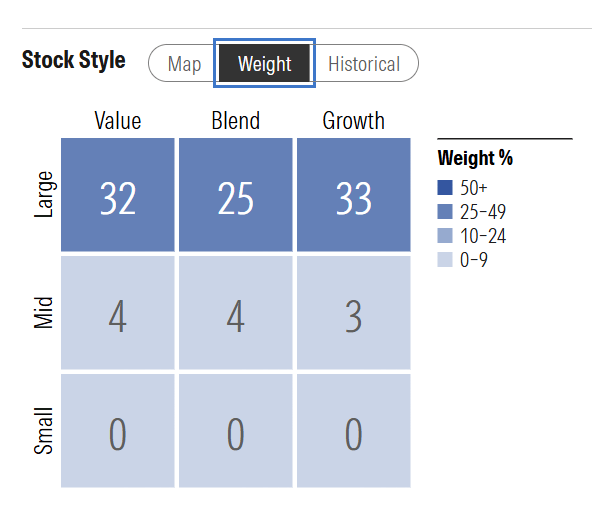
Task: Click the 10–24 legend color swatch
Action: 445,236
